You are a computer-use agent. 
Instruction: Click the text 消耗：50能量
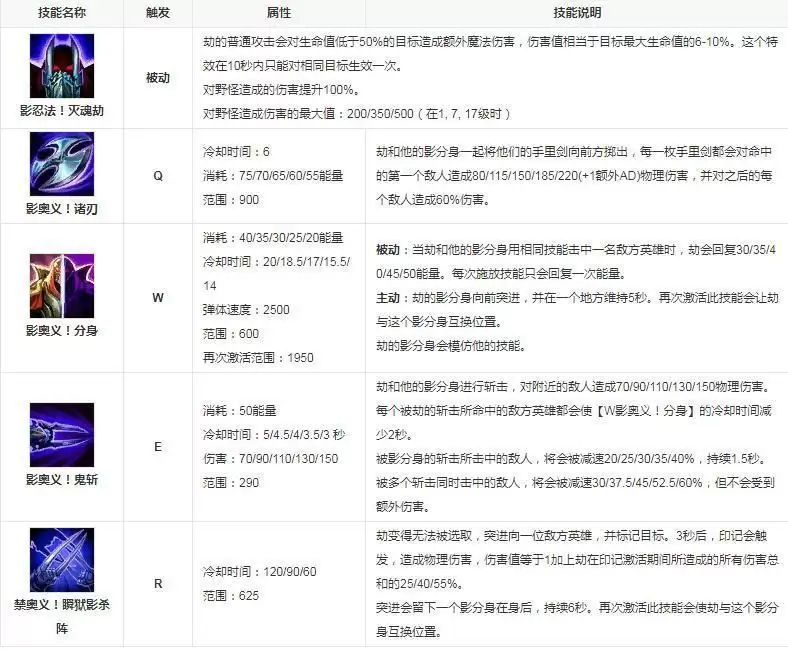pos(240,411)
